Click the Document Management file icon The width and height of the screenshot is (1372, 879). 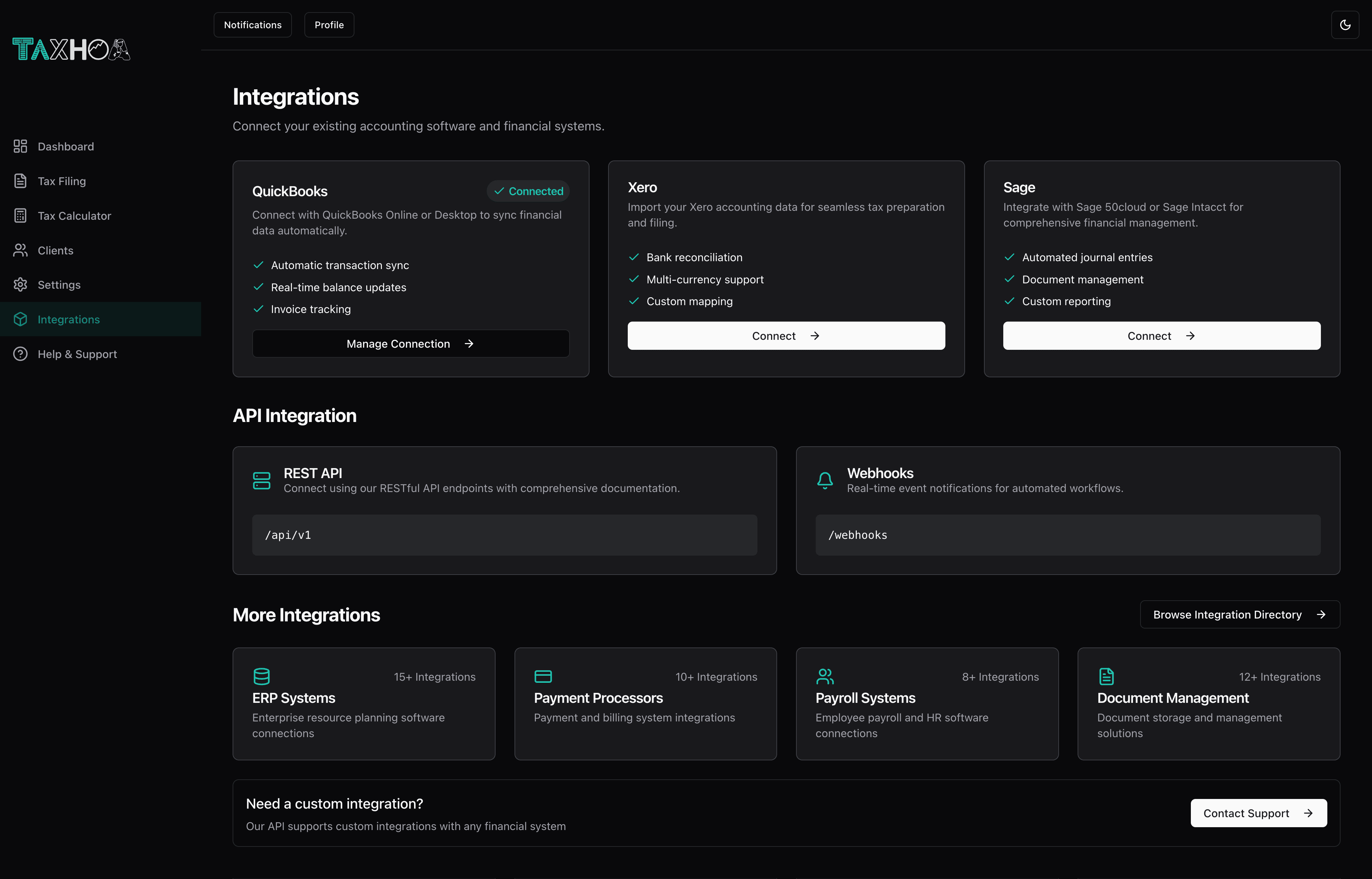click(x=1106, y=676)
